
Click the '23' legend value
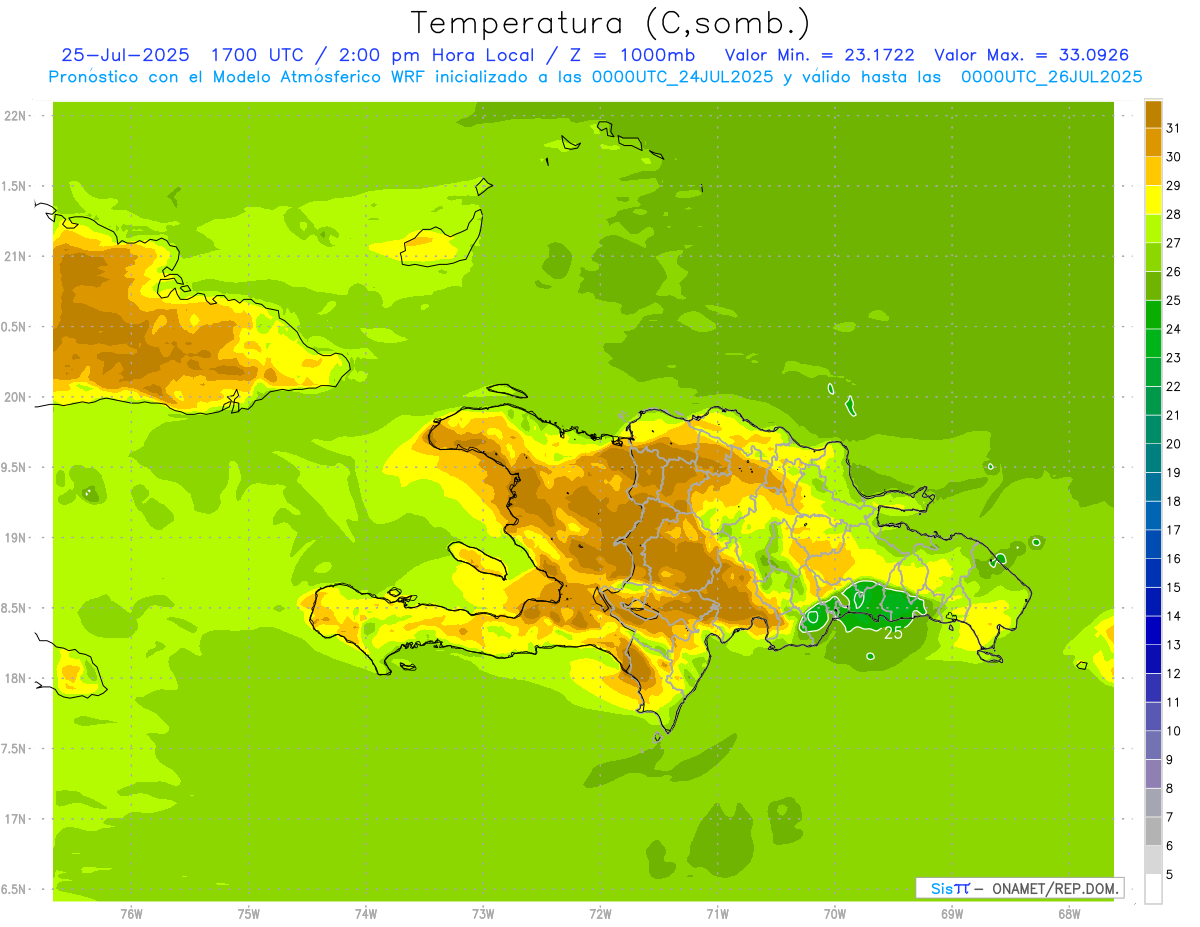point(1174,358)
